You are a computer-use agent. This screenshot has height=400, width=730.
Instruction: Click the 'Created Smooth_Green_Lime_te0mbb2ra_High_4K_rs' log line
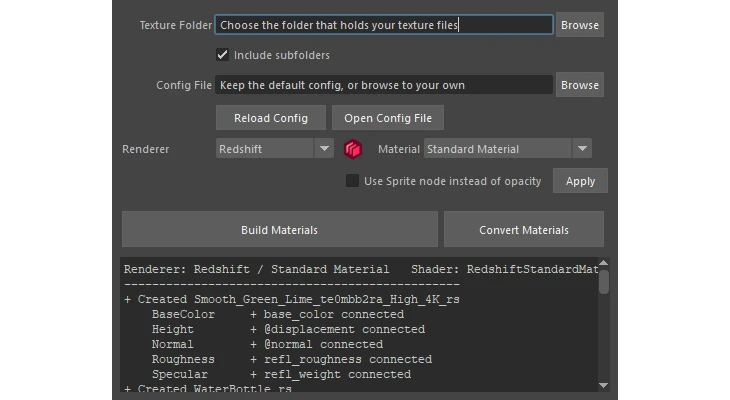point(292,299)
